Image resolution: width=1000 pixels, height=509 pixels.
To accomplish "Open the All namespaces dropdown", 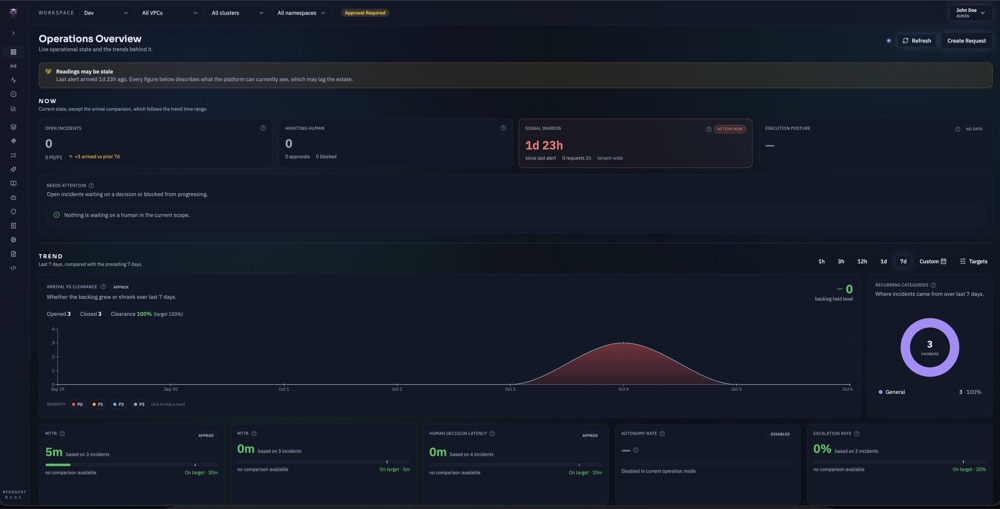I will pyautogui.click(x=302, y=13).
